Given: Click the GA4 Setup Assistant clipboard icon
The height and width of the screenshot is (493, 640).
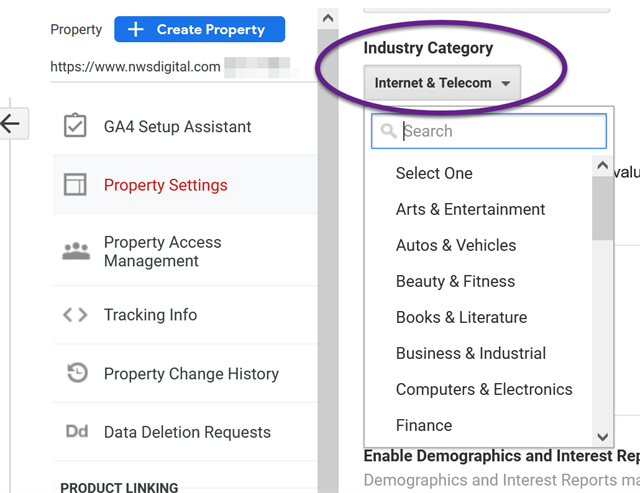Looking at the screenshot, I should coord(75,125).
